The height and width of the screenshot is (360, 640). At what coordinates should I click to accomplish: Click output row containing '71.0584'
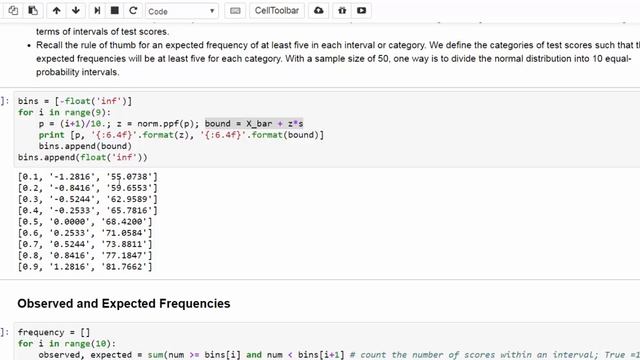(85, 233)
